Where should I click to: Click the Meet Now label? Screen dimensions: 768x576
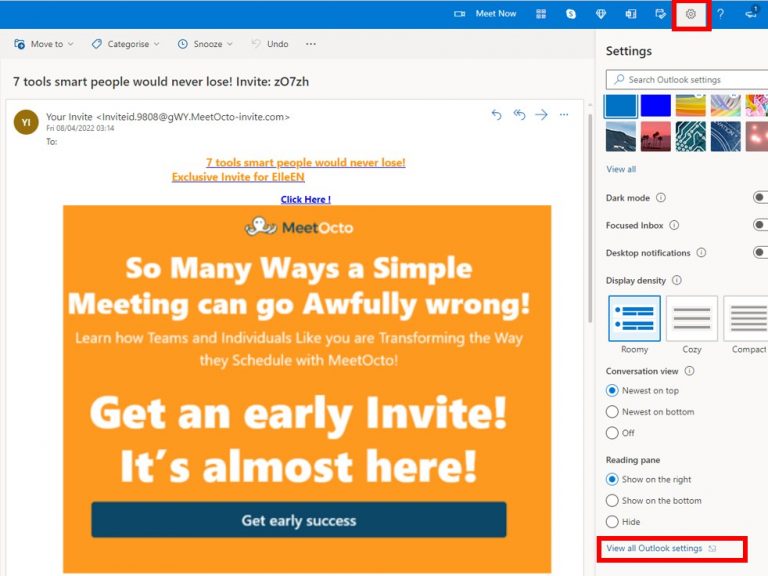pyautogui.click(x=496, y=14)
